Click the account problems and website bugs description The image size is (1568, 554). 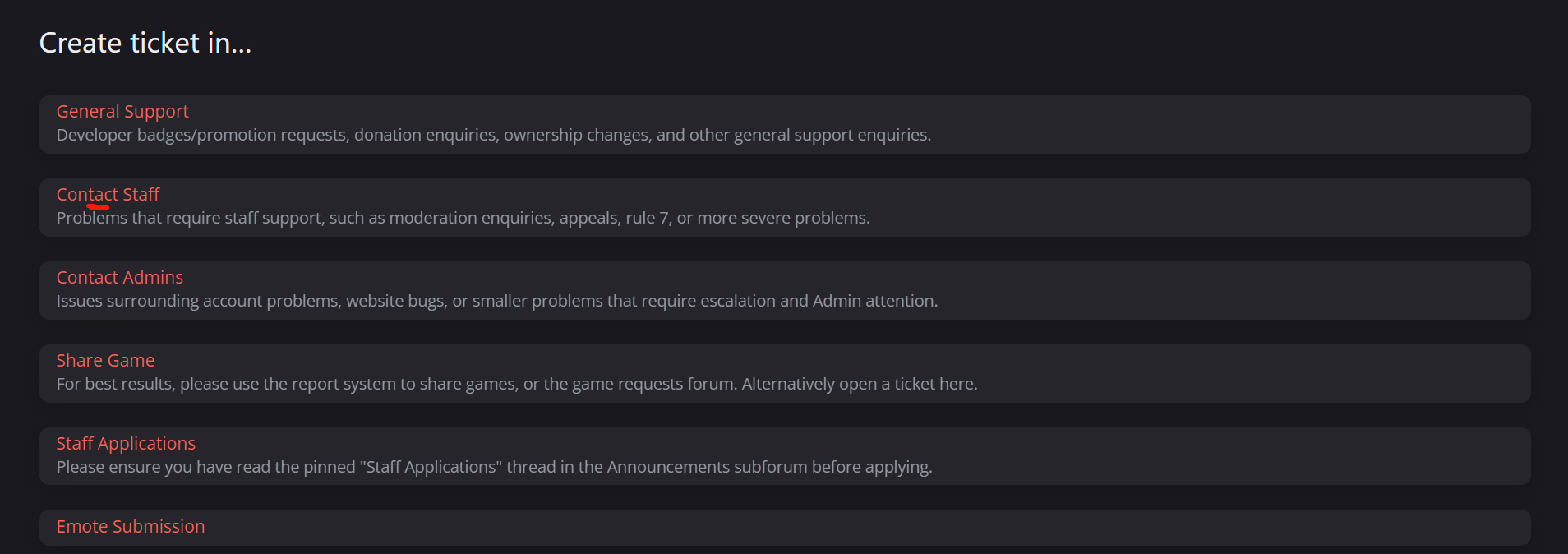pos(496,301)
